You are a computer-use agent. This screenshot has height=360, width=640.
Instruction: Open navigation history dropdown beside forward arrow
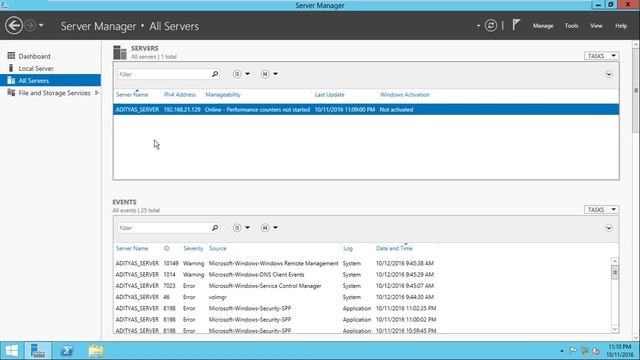[x=41, y=26]
